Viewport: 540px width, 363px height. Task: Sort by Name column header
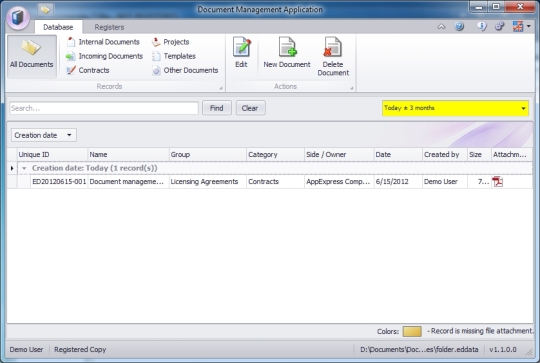(128, 155)
